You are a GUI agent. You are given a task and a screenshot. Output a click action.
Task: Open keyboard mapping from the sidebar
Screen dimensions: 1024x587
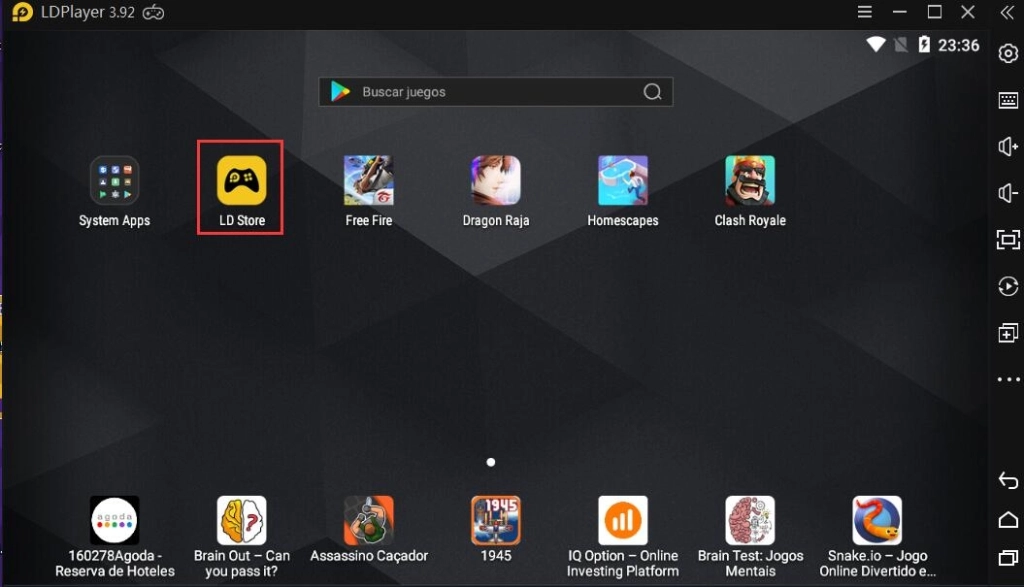click(1008, 100)
